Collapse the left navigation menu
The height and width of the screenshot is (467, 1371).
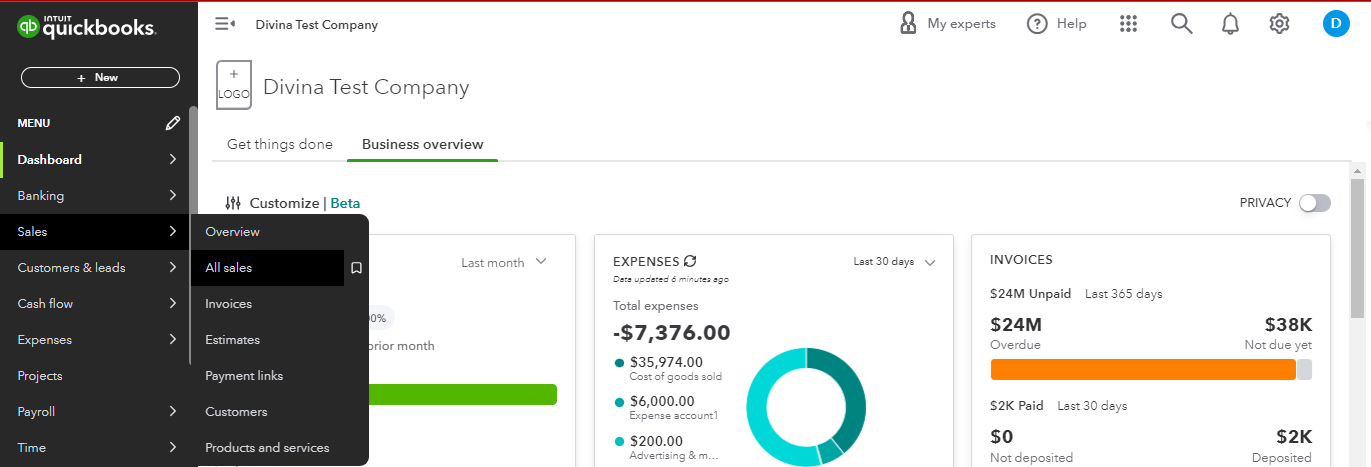[x=225, y=24]
